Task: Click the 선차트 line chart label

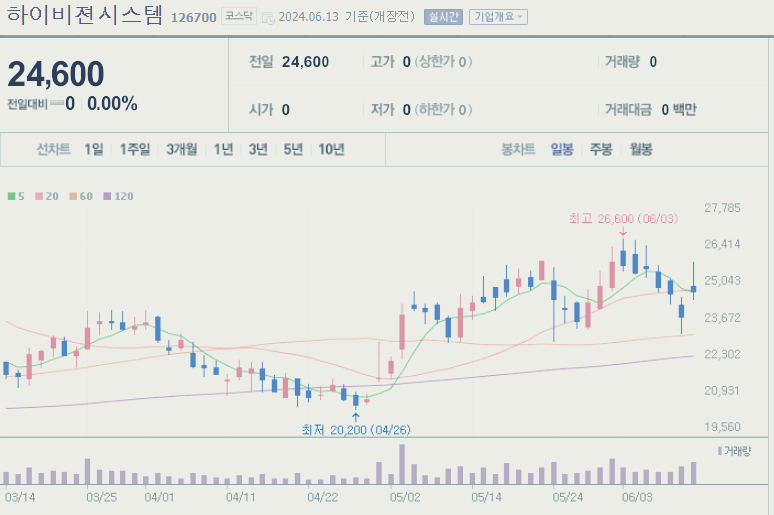Action: (x=53, y=149)
